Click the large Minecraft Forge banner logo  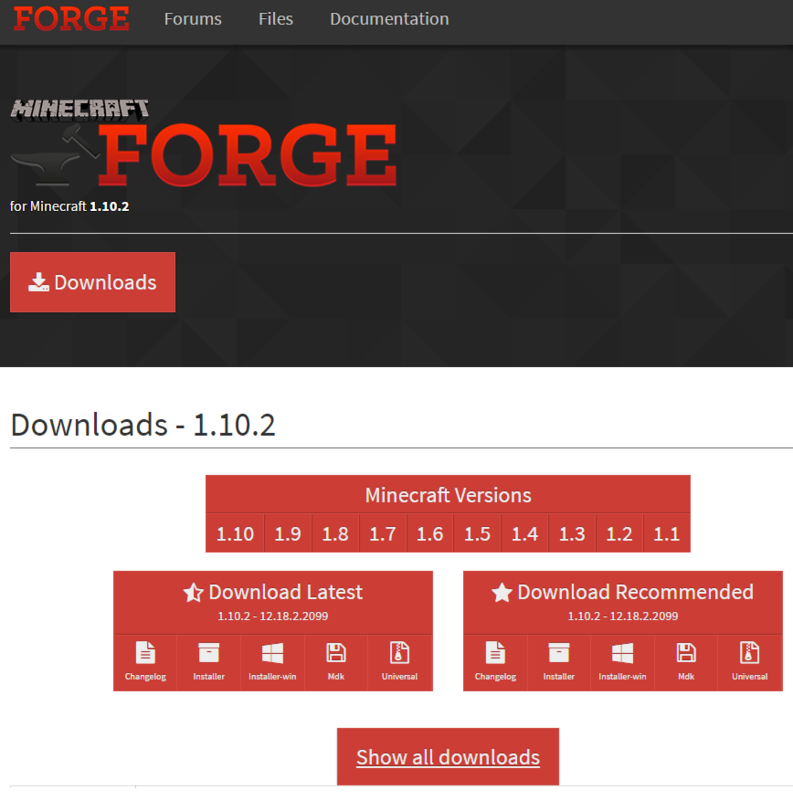point(203,143)
